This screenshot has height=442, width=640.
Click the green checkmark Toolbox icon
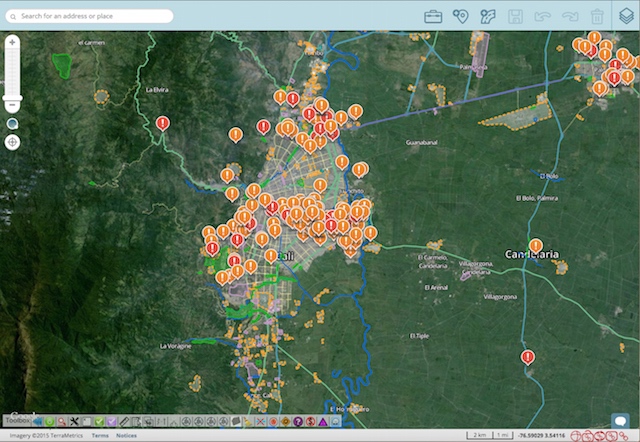[x=99, y=422]
